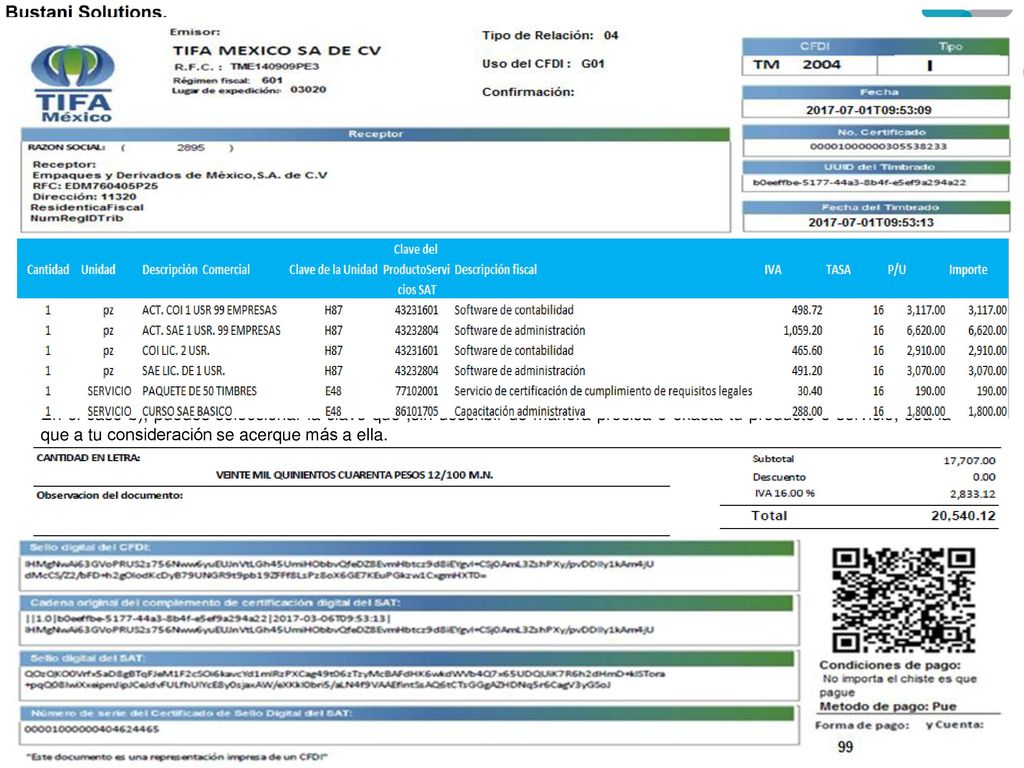Click SAT certificate serial 00001000000404624465
Screen dimensions: 1024x768
tap(91, 729)
